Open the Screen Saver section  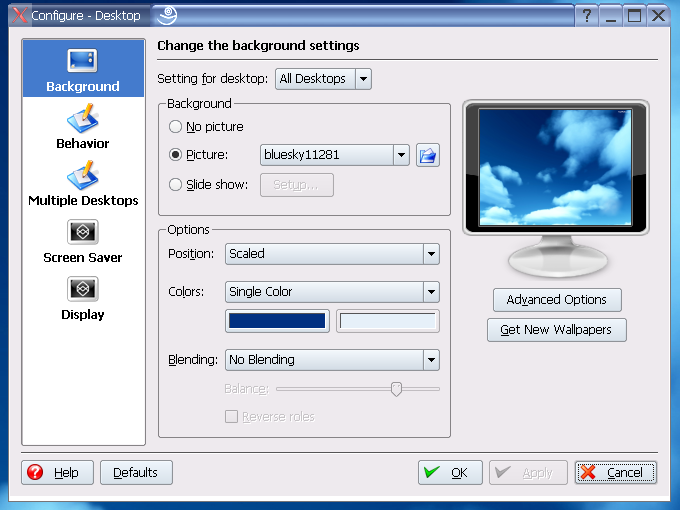(x=83, y=241)
